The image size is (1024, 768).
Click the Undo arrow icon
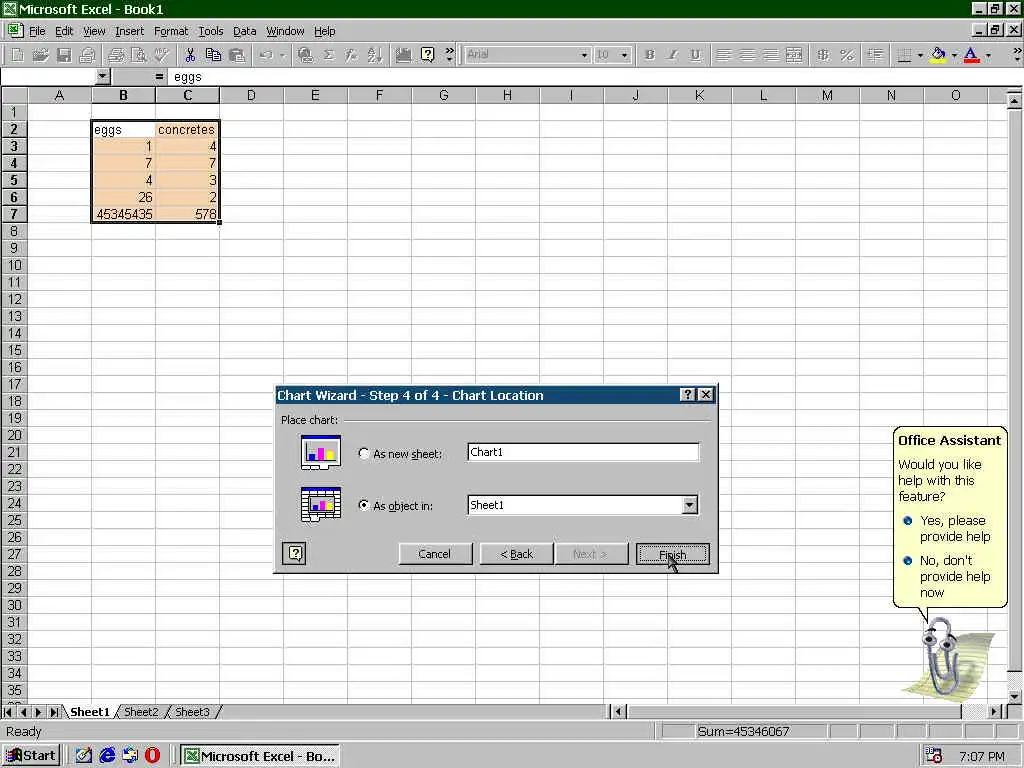266,56
